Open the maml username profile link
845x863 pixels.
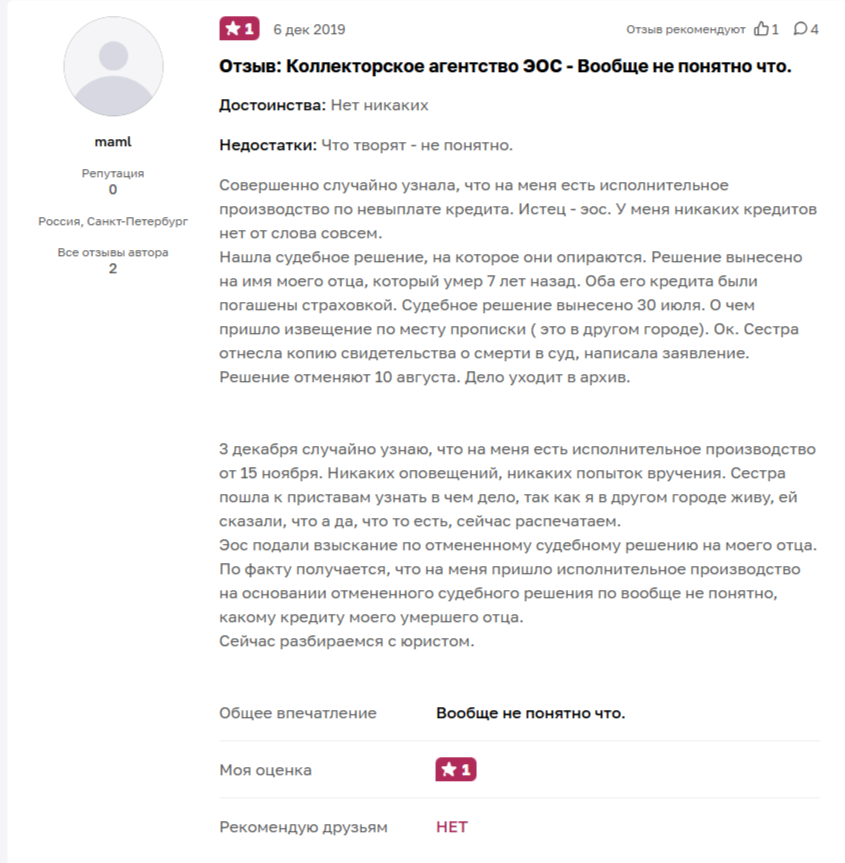pyautogui.click(x=113, y=142)
